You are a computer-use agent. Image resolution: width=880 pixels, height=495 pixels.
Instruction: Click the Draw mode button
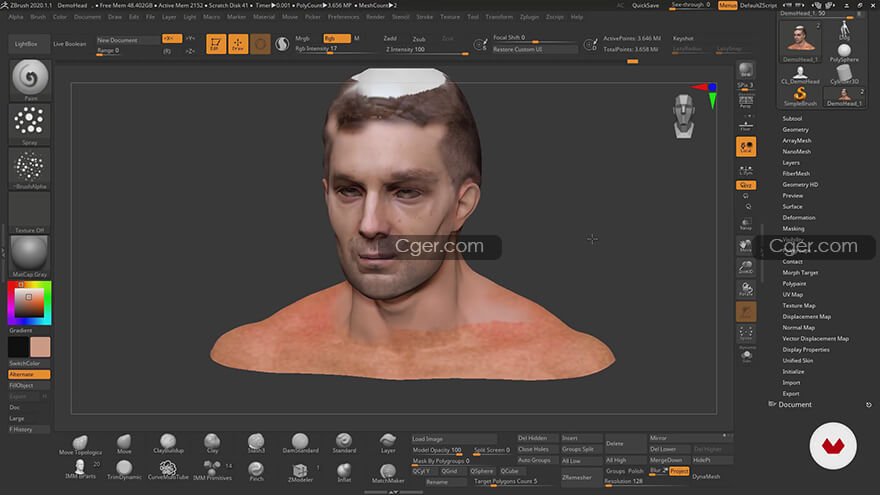[238, 44]
